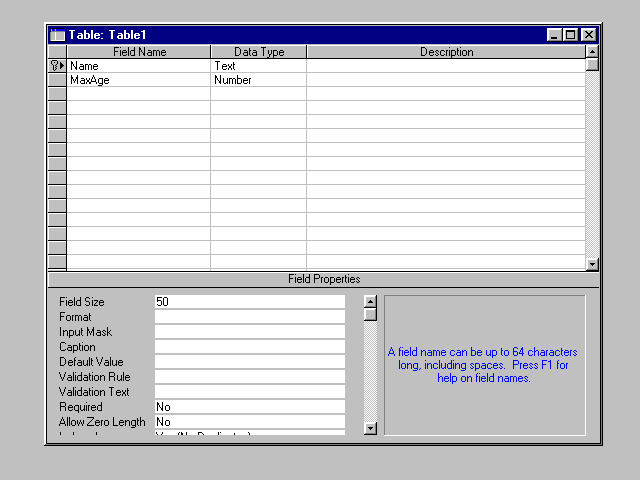Select the Name field name cell

138,66
